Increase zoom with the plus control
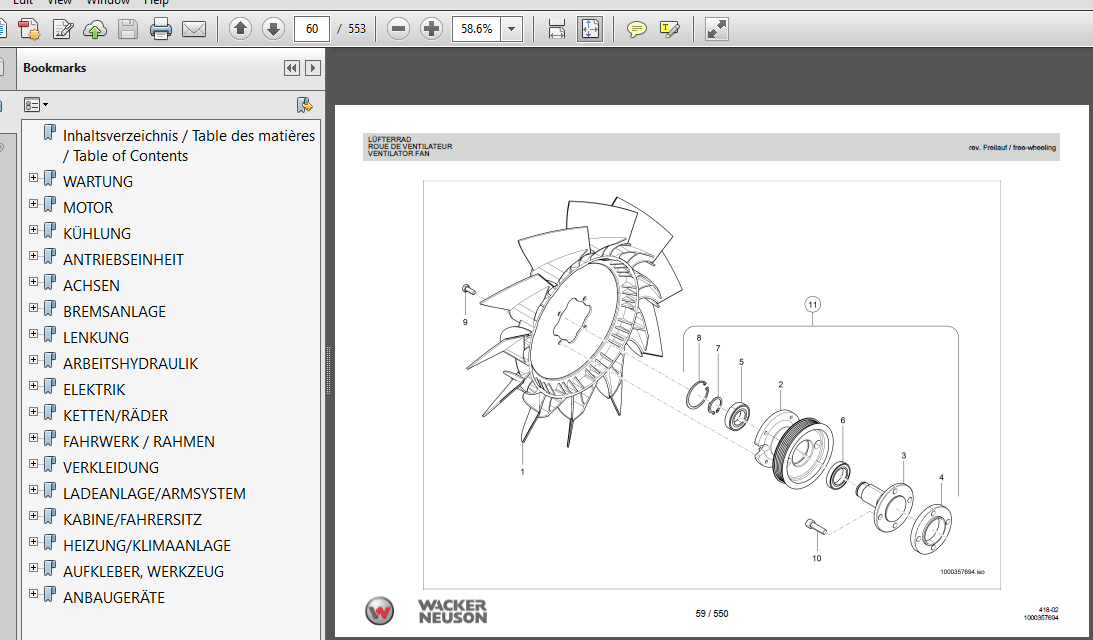The image size is (1093, 640). pyautogui.click(x=430, y=28)
